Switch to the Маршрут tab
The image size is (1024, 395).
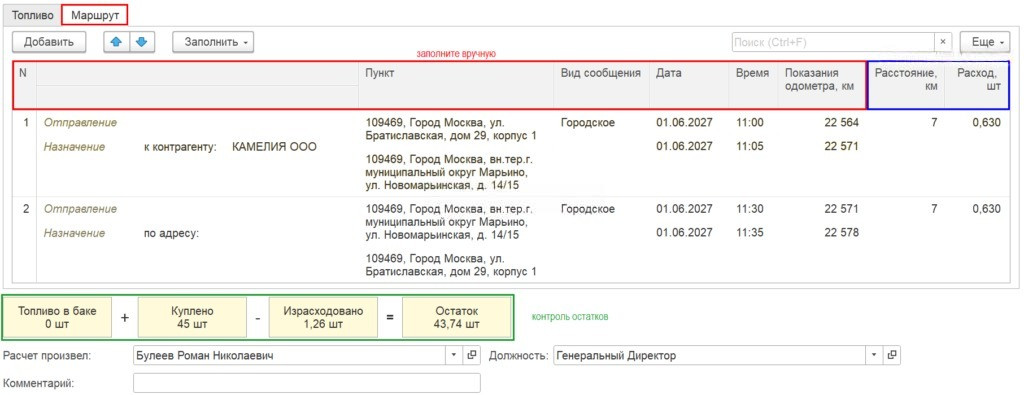(95, 14)
